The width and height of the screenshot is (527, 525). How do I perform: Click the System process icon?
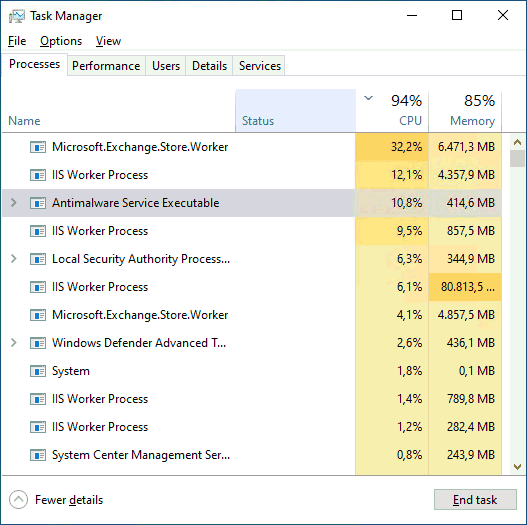38,371
